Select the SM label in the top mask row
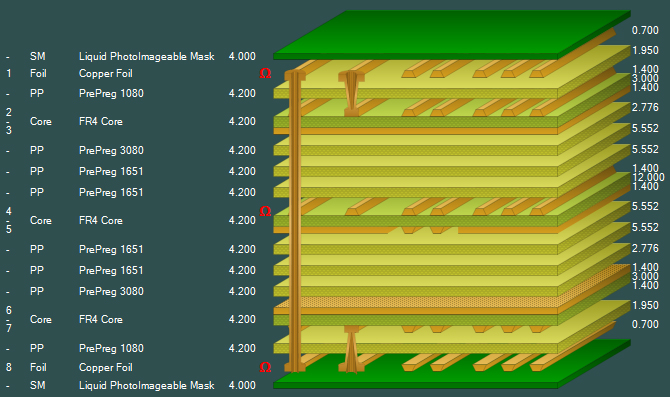The height and width of the screenshot is (397, 670). click(38, 56)
